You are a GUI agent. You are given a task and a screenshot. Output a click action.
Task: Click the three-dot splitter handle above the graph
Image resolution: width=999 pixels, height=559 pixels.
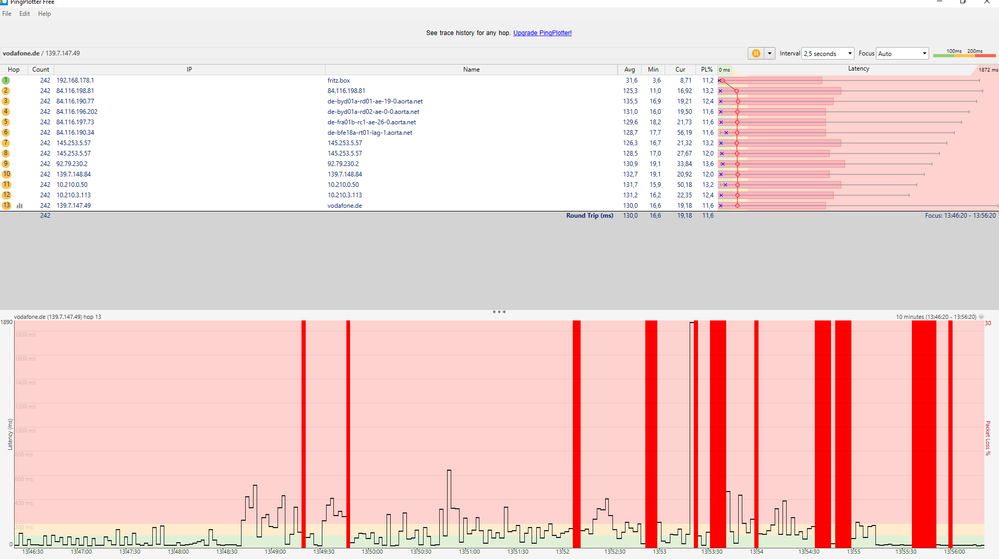pos(499,312)
